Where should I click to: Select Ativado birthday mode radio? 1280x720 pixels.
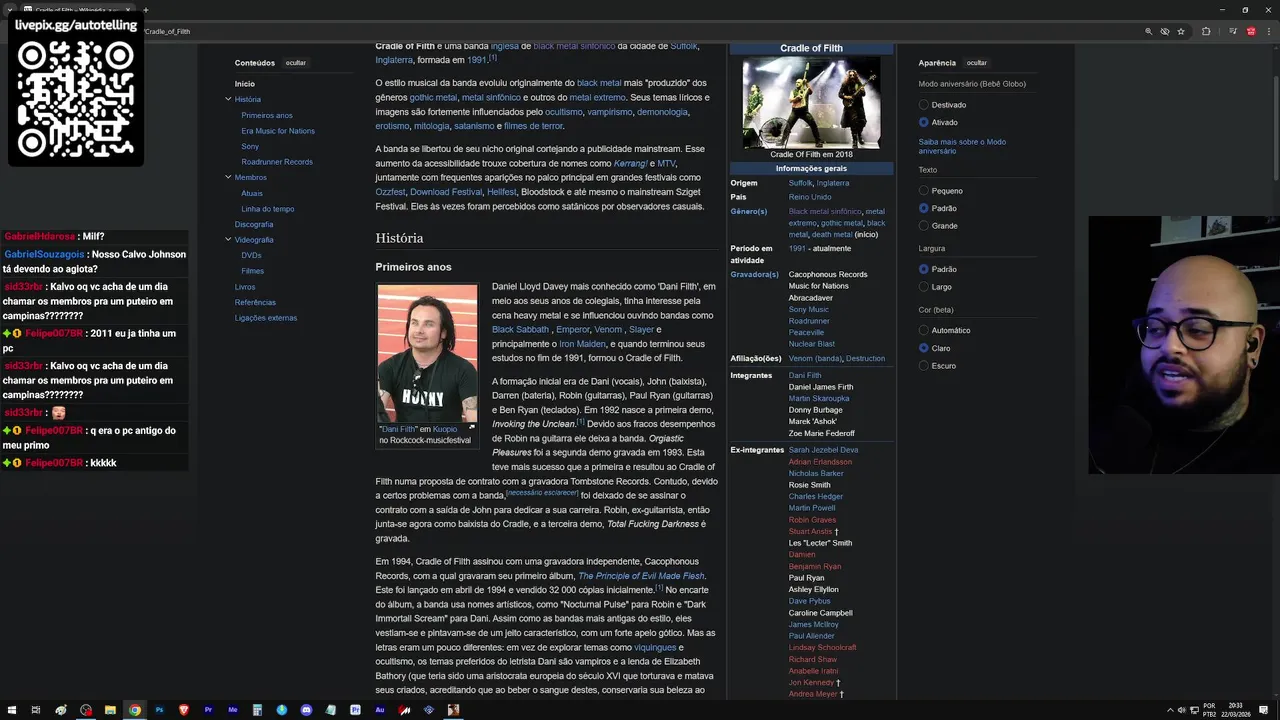[924, 122]
